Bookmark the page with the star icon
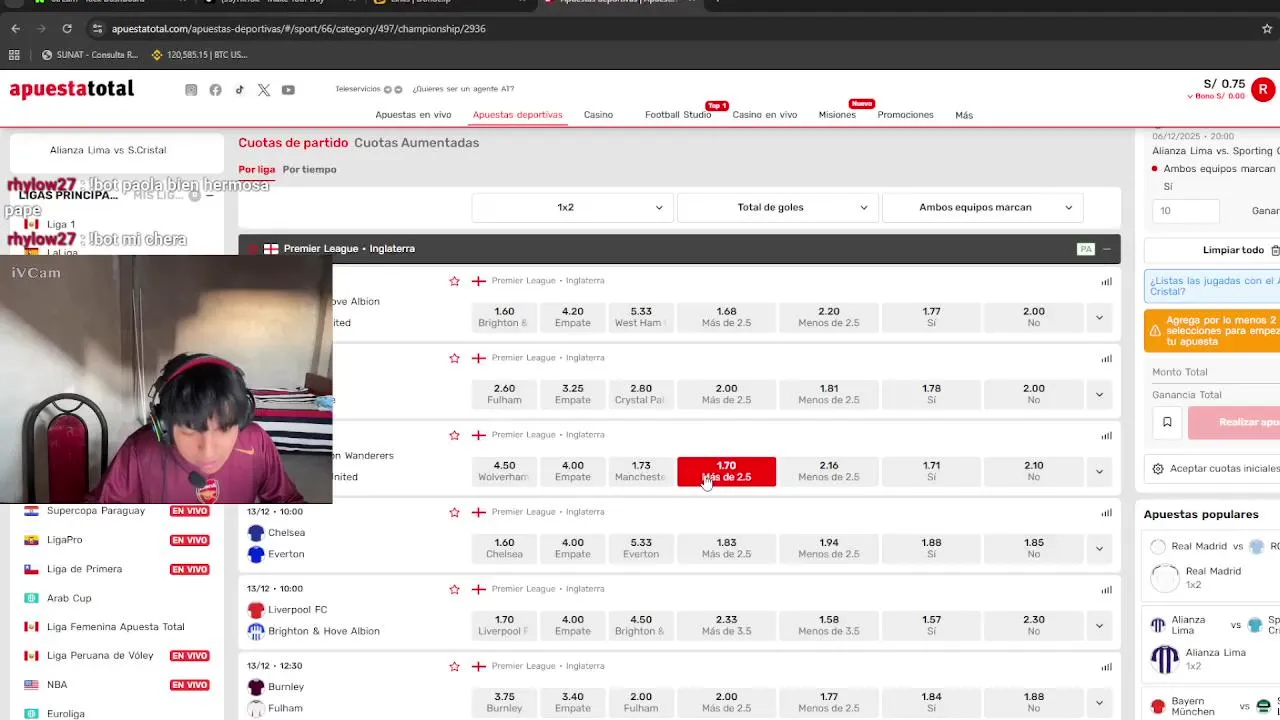 pyautogui.click(x=1267, y=29)
